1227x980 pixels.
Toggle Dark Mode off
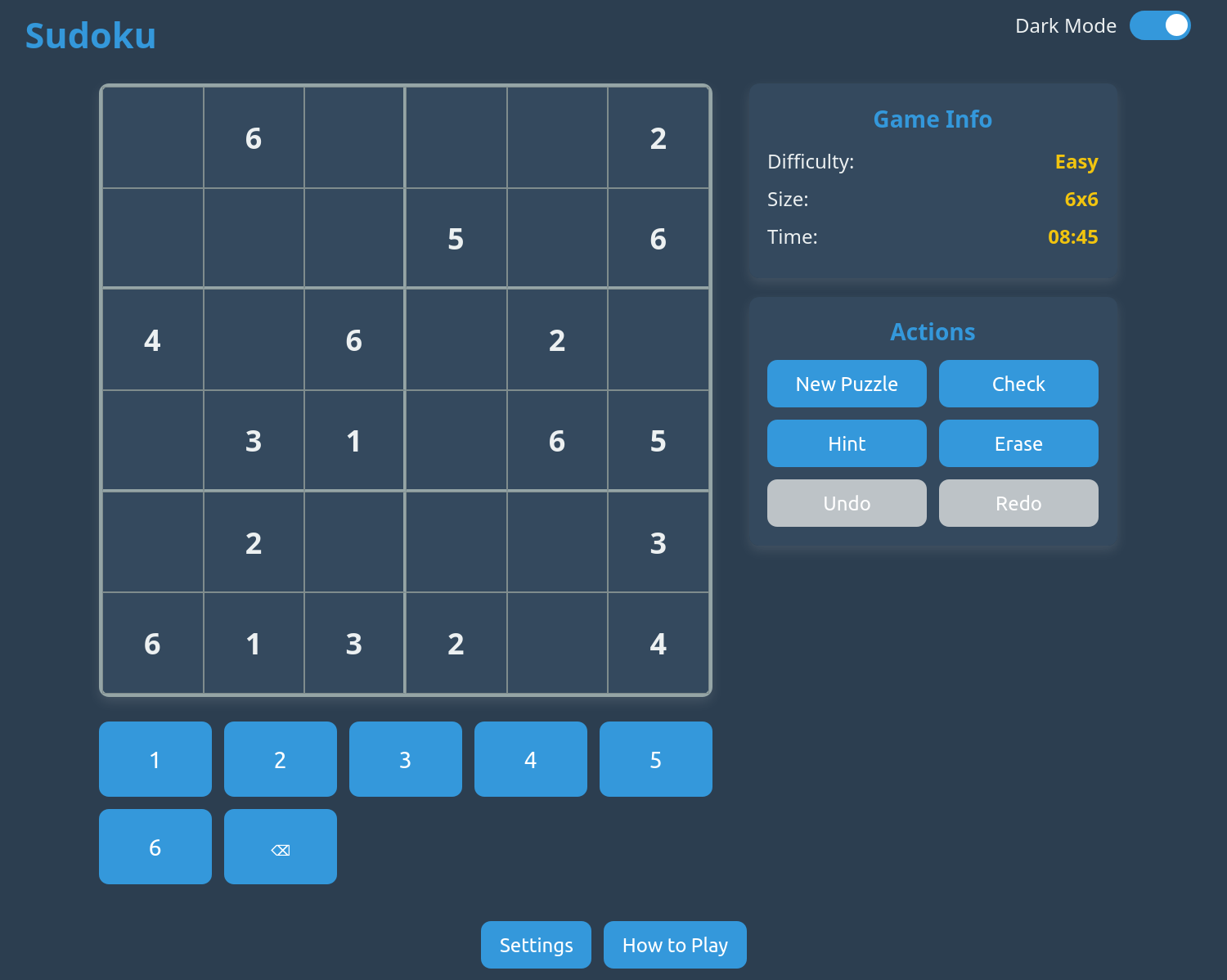point(1160,25)
